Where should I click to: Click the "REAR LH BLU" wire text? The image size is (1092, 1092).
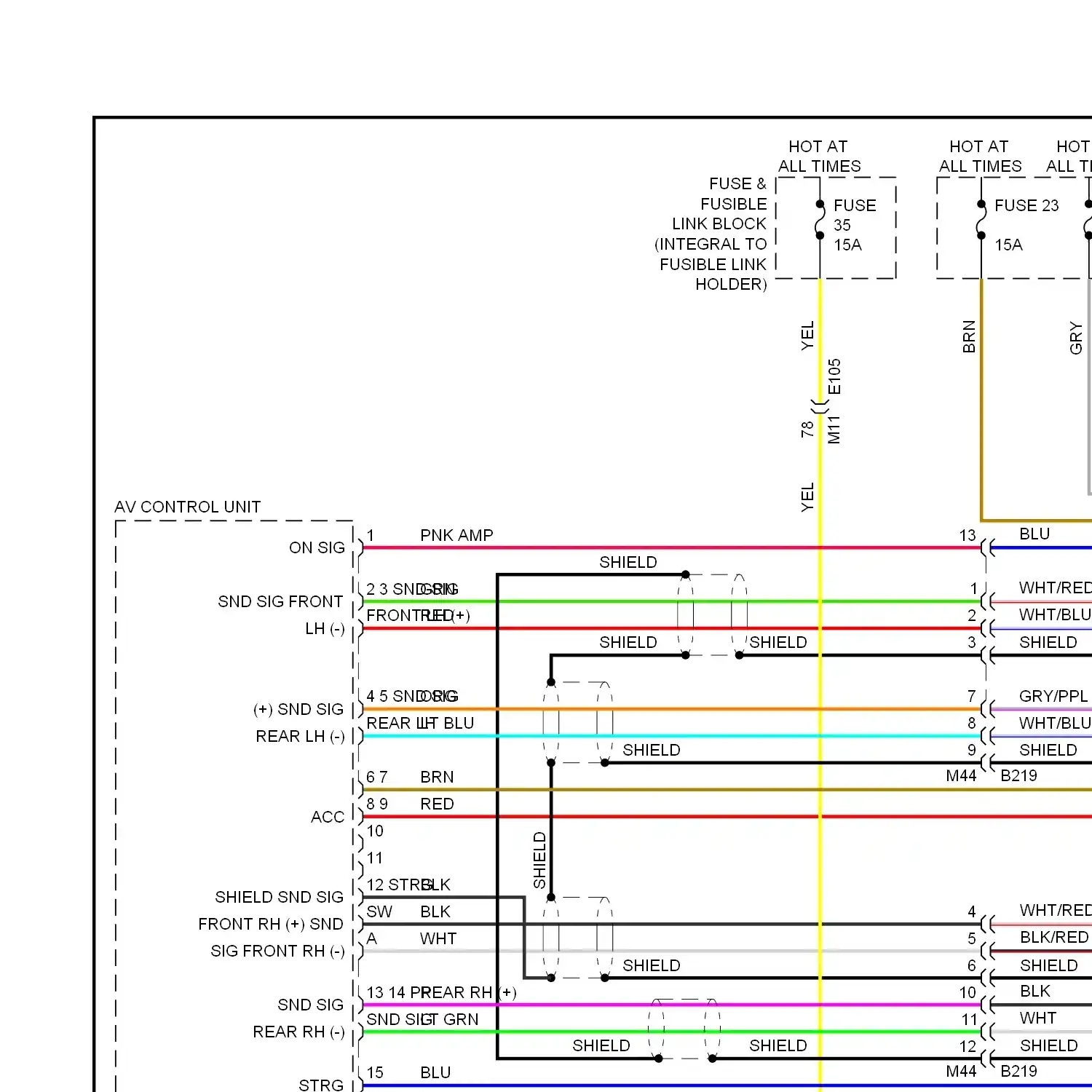click(x=420, y=723)
